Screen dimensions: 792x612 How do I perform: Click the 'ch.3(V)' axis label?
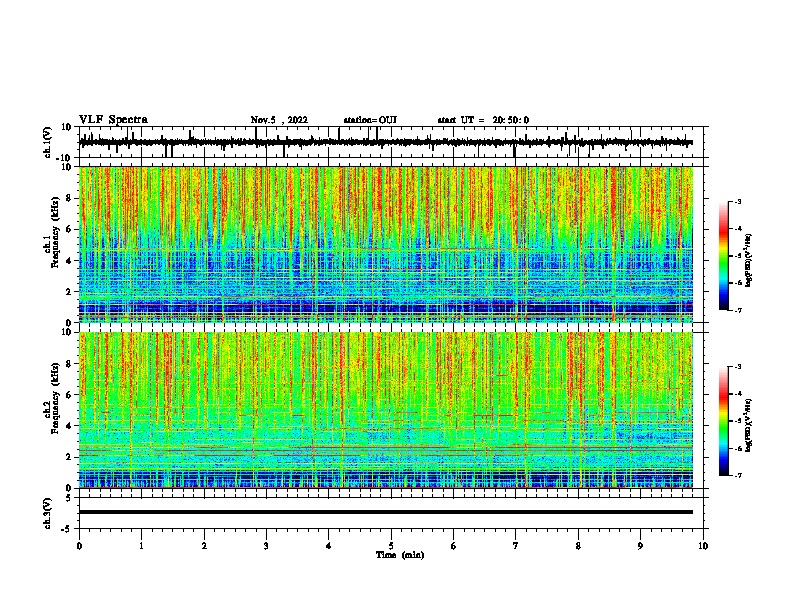[x=48, y=513]
